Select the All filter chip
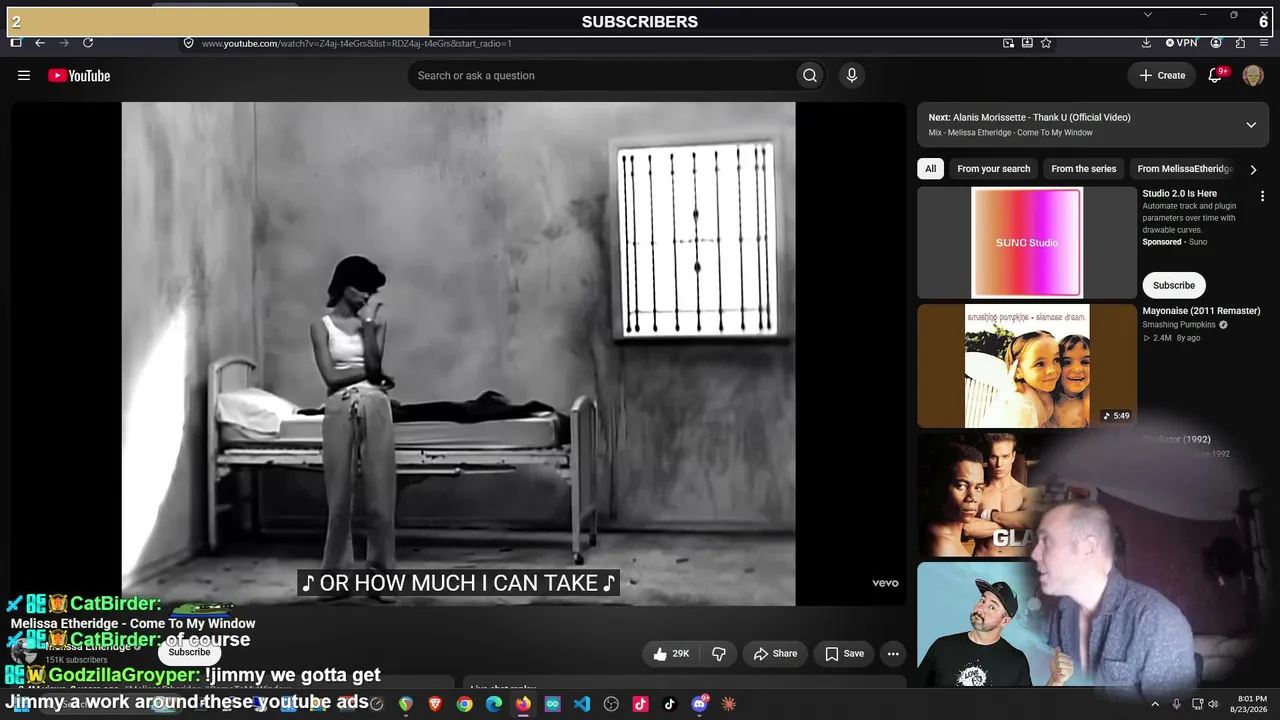Viewport: 1280px width, 720px height. click(x=931, y=169)
